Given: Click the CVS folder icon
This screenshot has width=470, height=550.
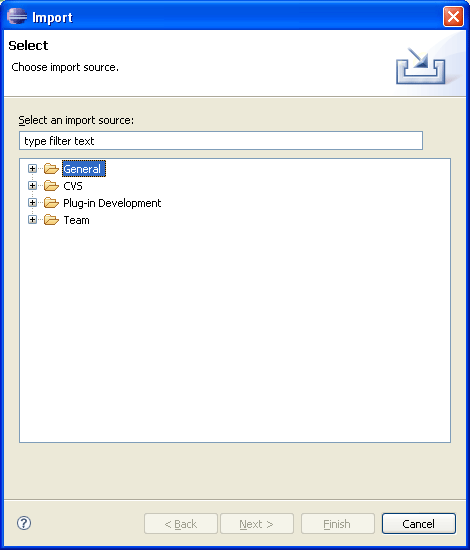Looking at the screenshot, I should pyautogui.click(x=51, y=186).
